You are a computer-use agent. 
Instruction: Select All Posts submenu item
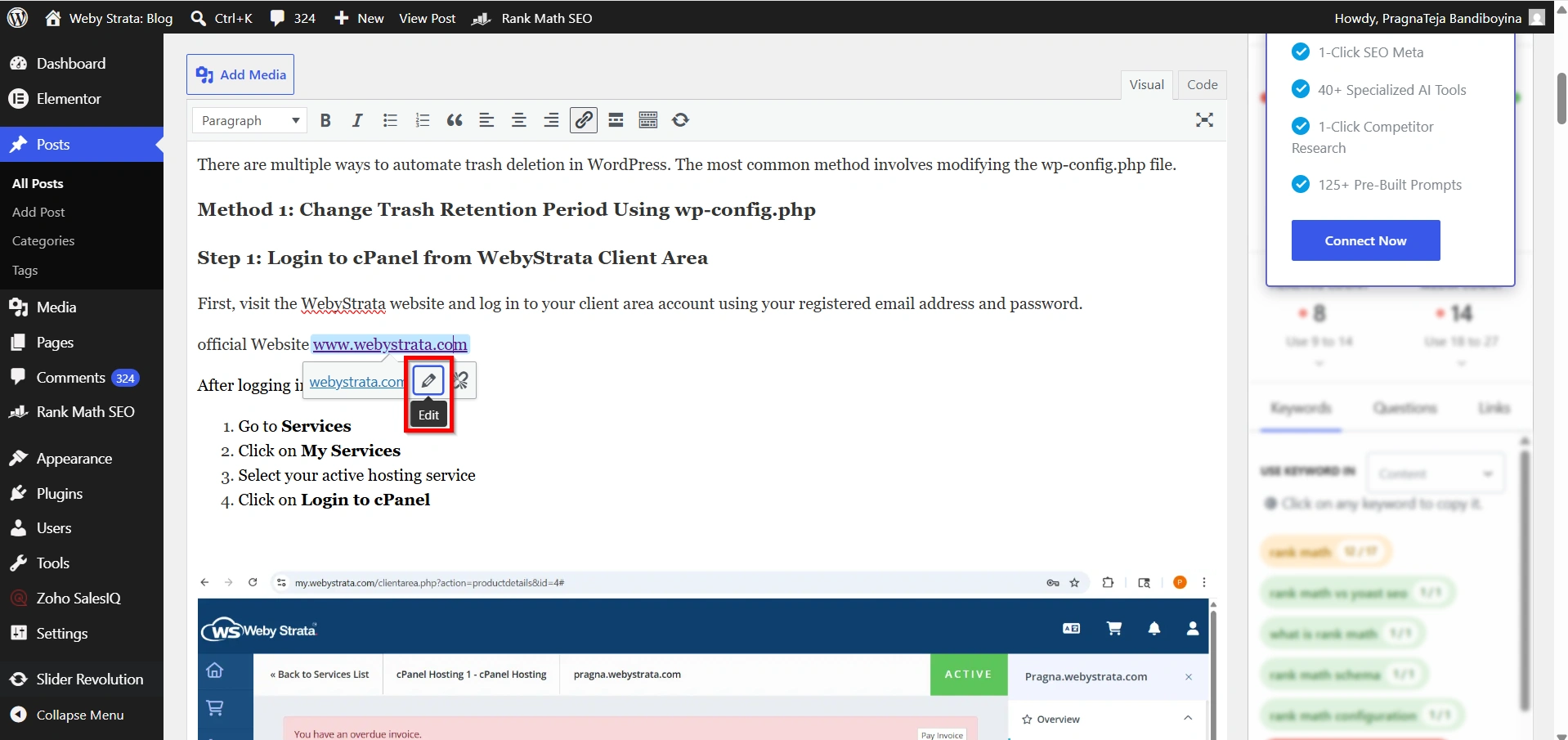[x=38, y=183]
